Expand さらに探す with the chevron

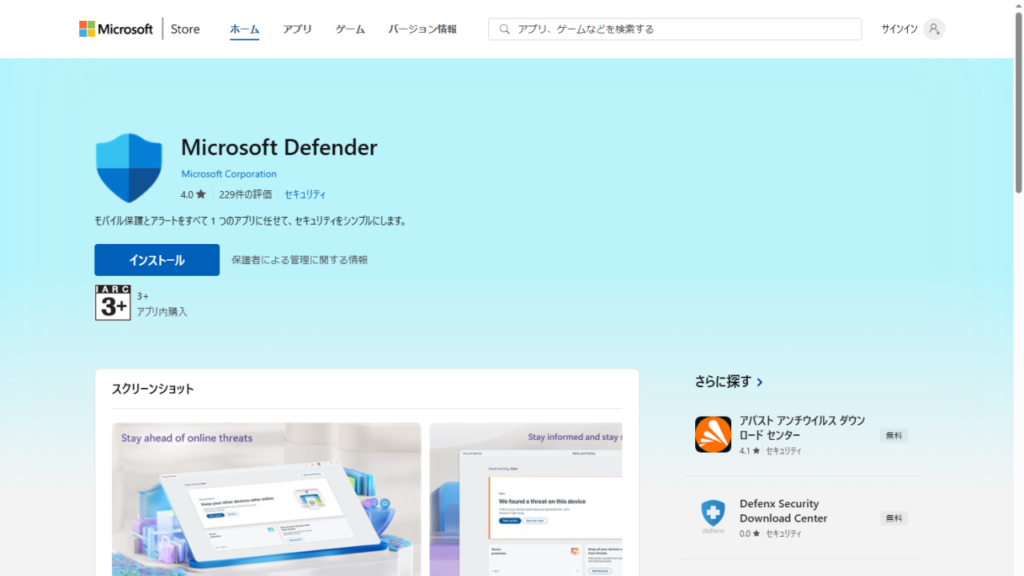click(760, 382)
